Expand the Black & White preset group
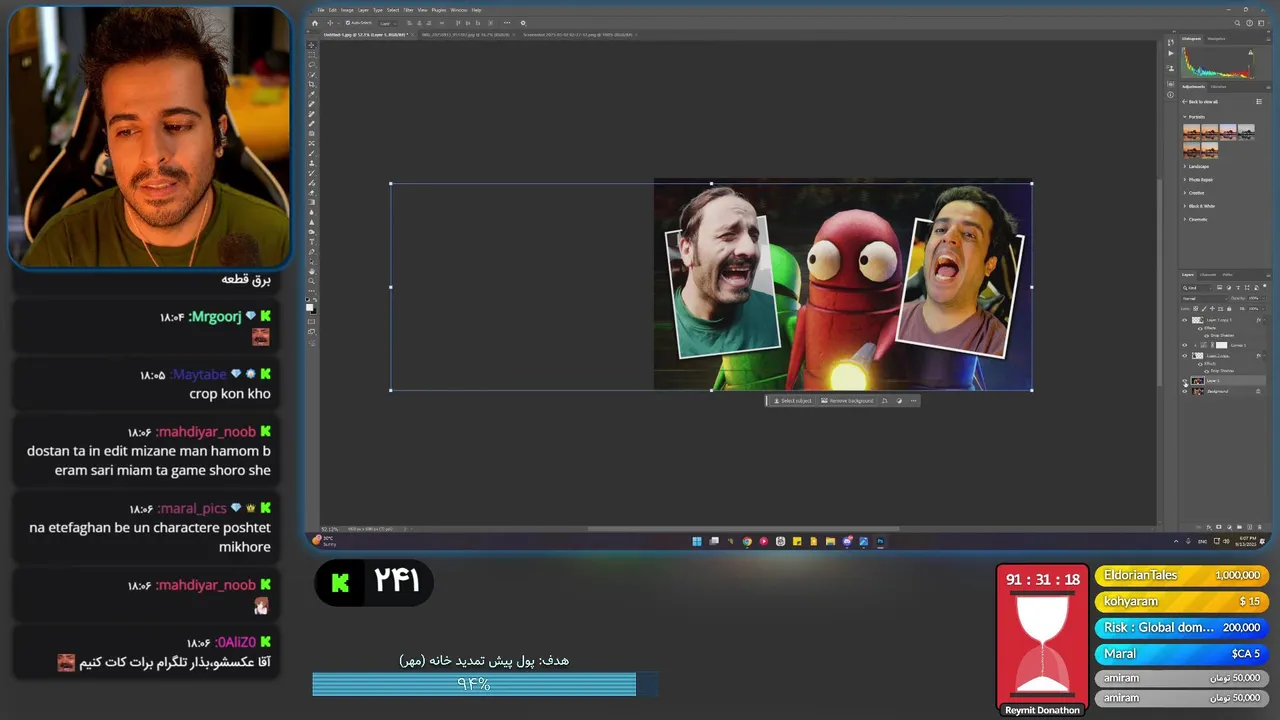 coord(1185,206)
